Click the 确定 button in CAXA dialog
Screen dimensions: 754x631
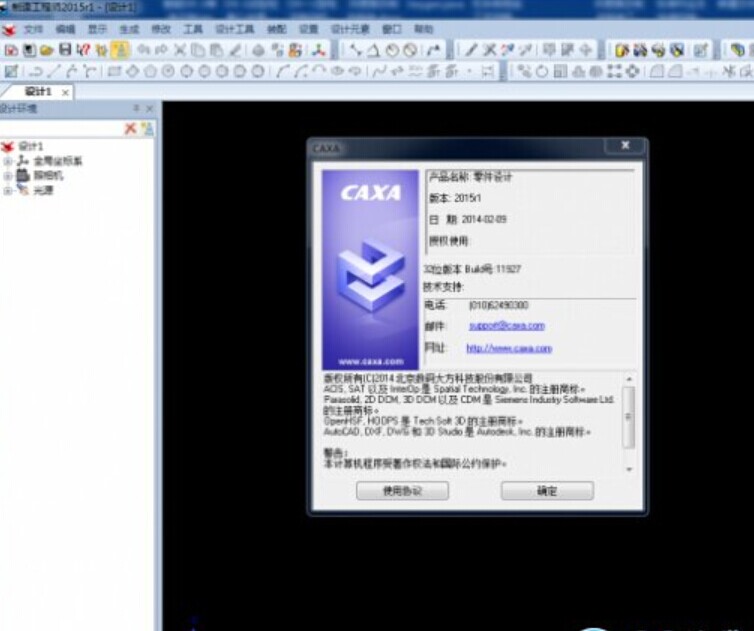pyautogui.click(x=547, y=491)
